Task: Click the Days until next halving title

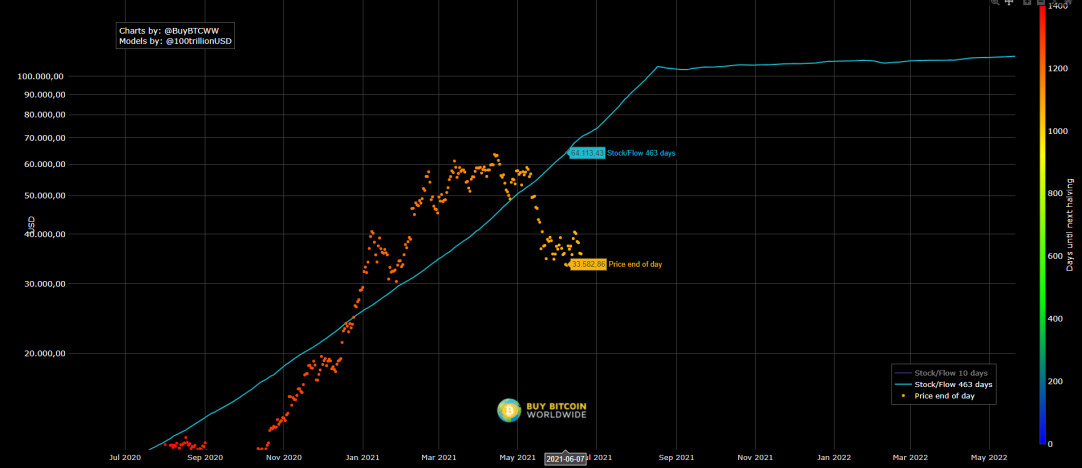Action: (x=1070, y=224)
